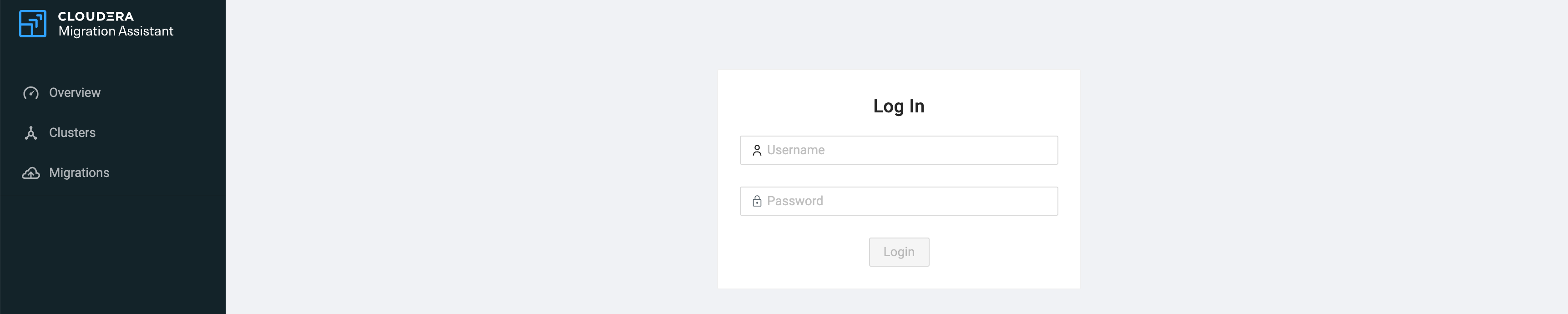Image resolution: width=1568 pixels, height=314 pixels.
Task: Open the Overview page label
Action: (75, 93)
